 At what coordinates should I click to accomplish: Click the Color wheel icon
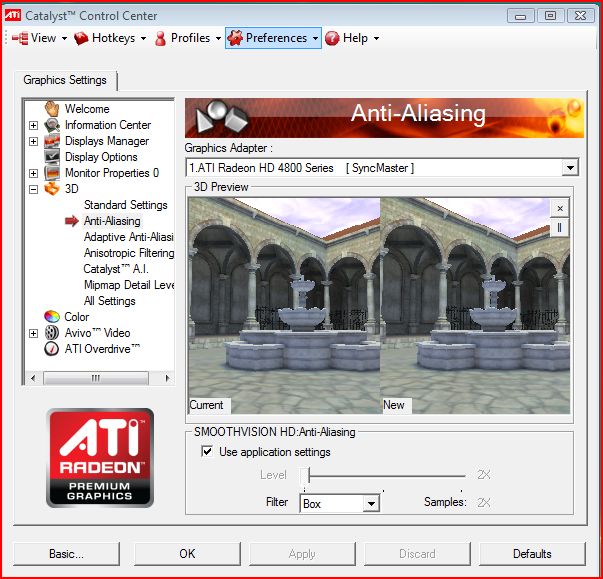(52, 317)
